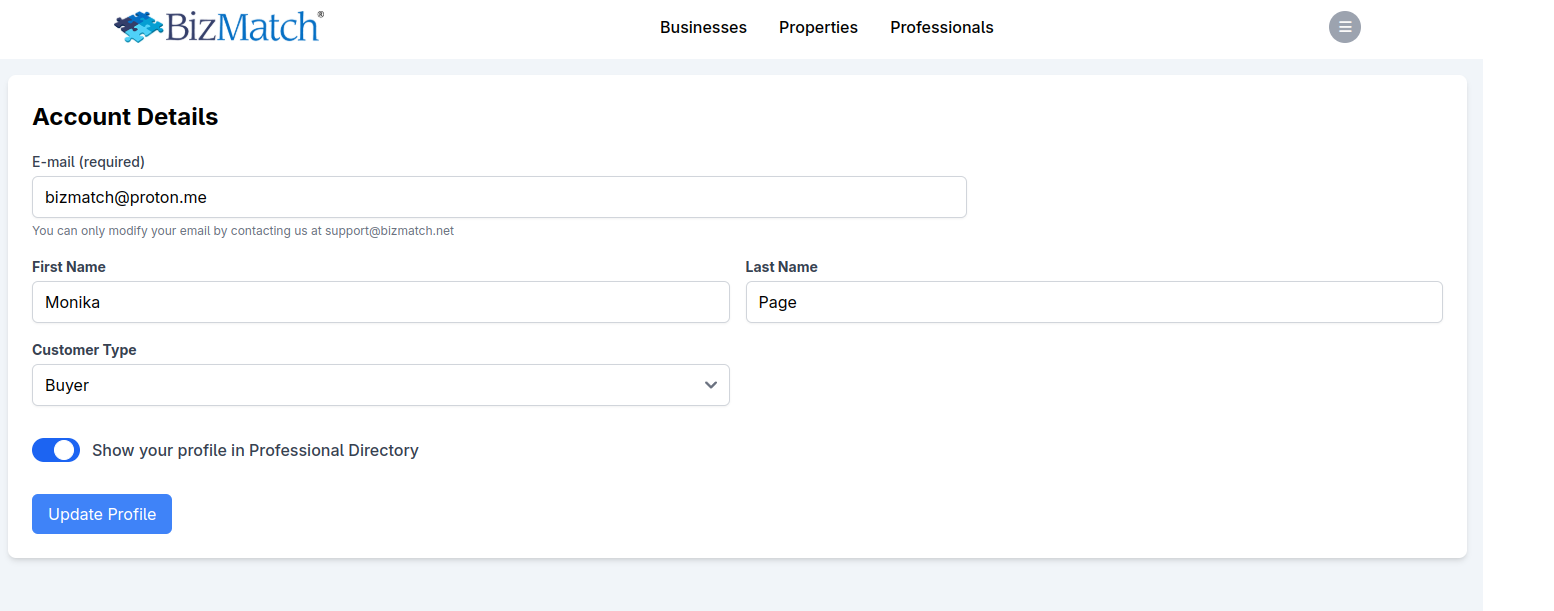1554x611 pixels.
Task: Click the First Name field containing Monika
Action: pos(380,302)
